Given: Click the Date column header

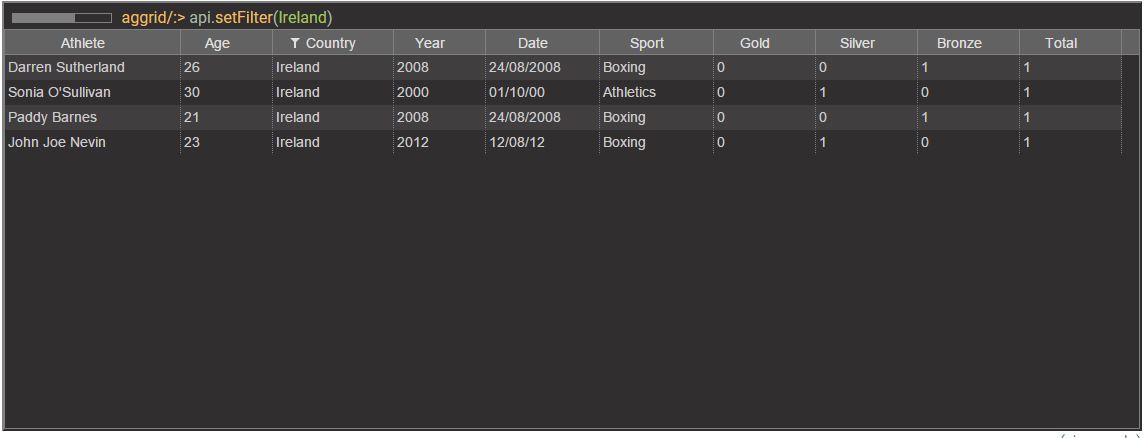Looking at the screenshot, I should [x=533, y=43].
